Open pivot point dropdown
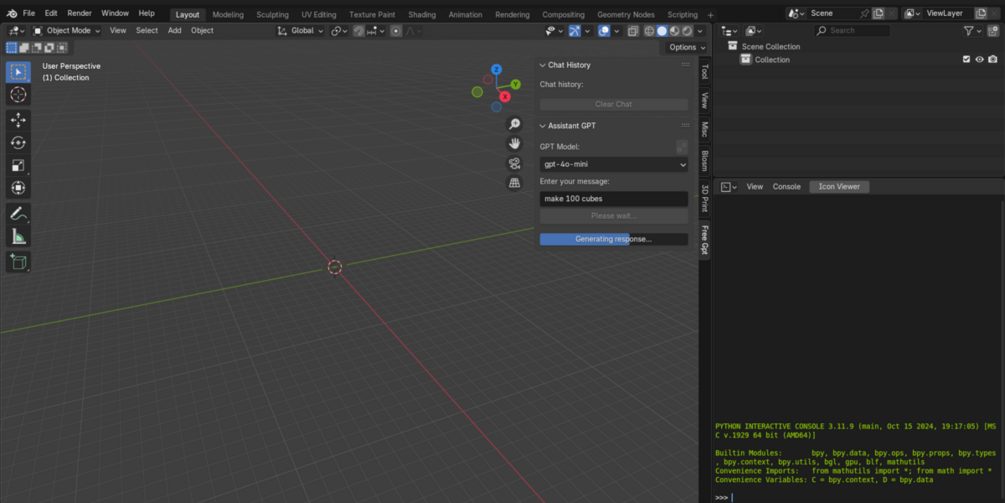 pos(339,31)
